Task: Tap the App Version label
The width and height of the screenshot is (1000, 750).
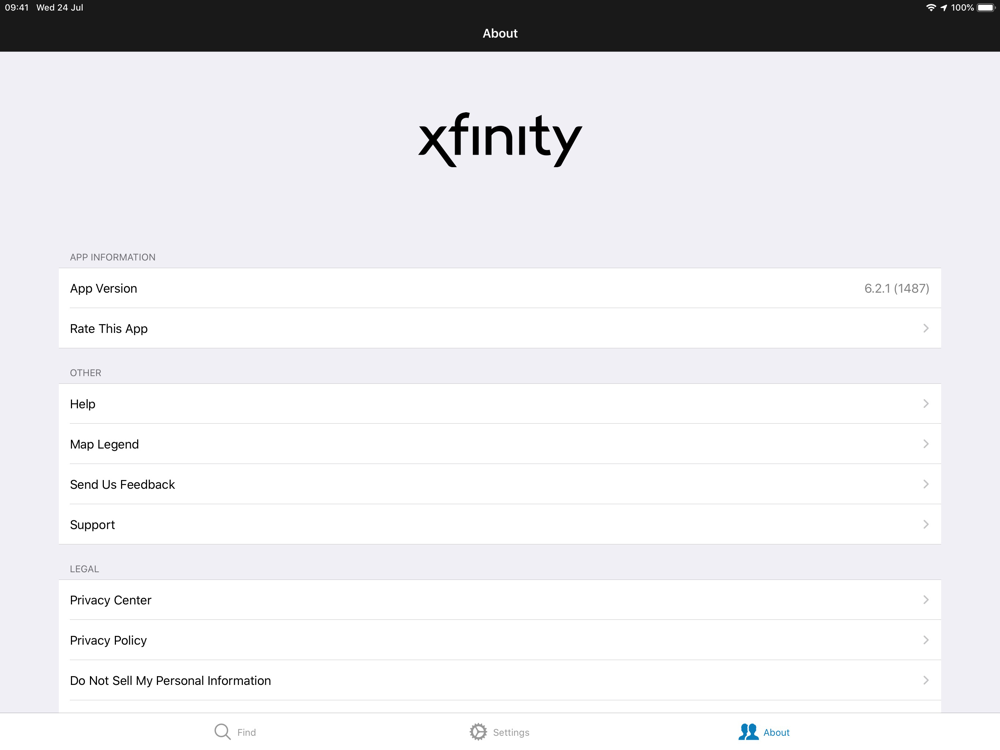Action: [x=103, y=288]
